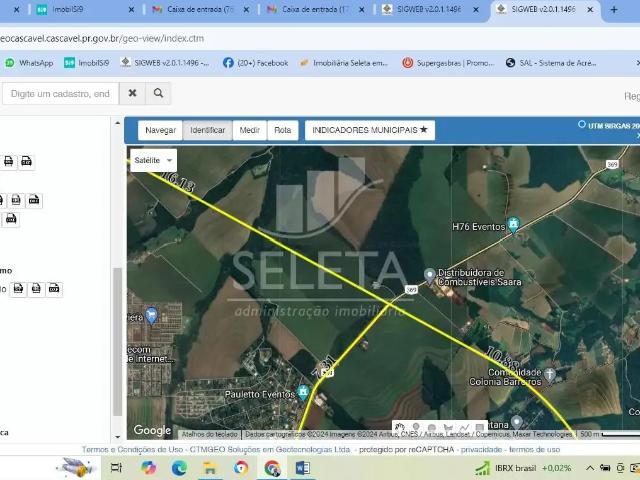
Task: Select the polygon drawing tool on map
Action: [x=448, y=428]
